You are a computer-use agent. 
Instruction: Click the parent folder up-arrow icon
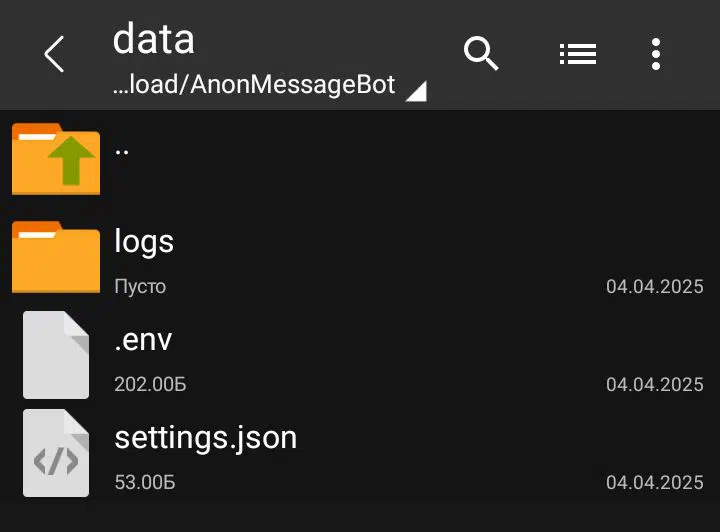(56, 159)
